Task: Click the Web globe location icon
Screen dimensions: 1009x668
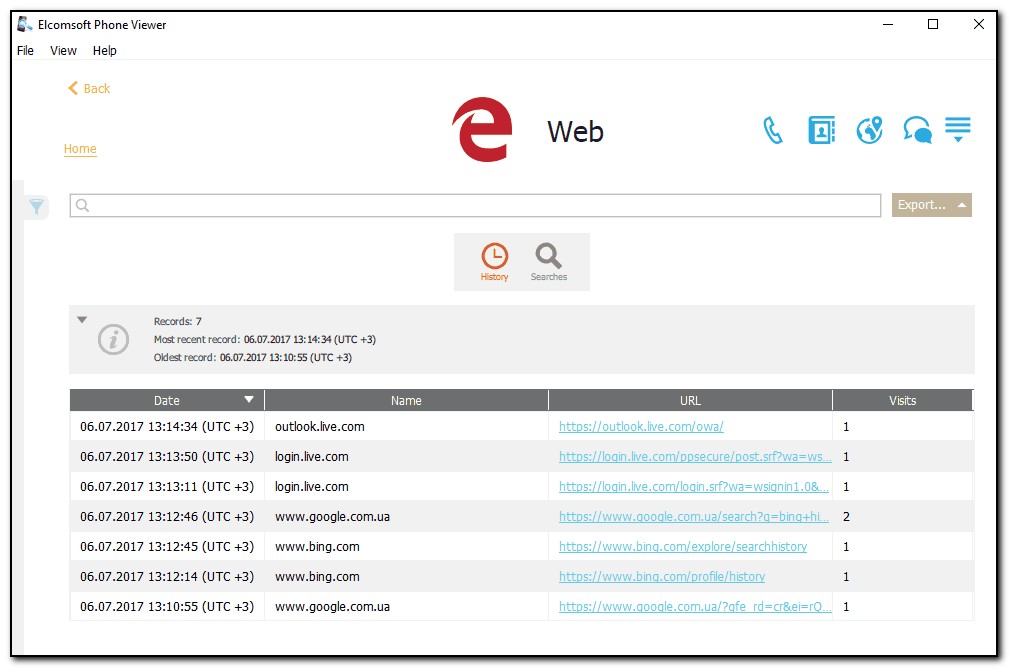Action: [x=870, y=131]
